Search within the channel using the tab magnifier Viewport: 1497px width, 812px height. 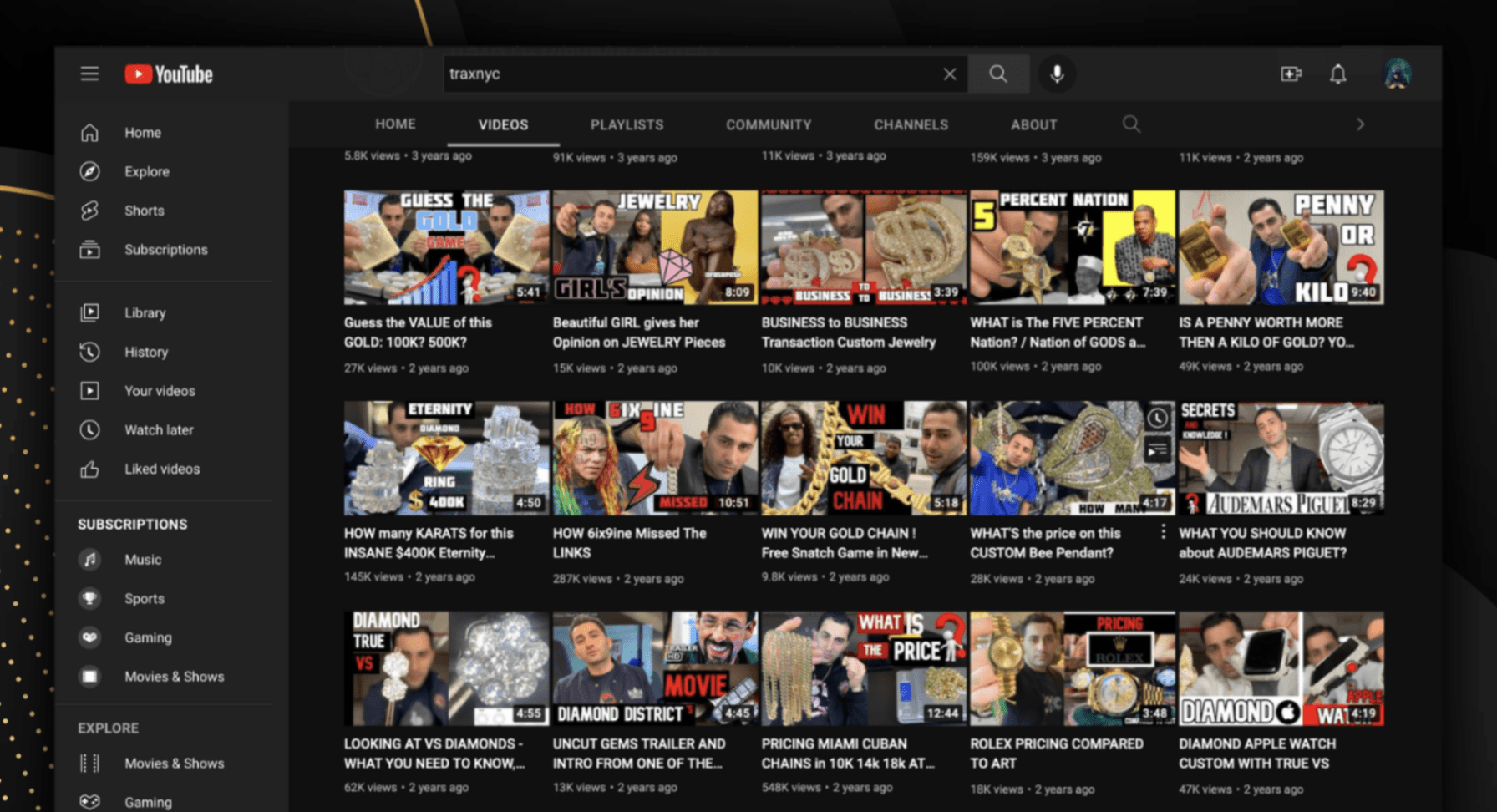pos(1131,124)
